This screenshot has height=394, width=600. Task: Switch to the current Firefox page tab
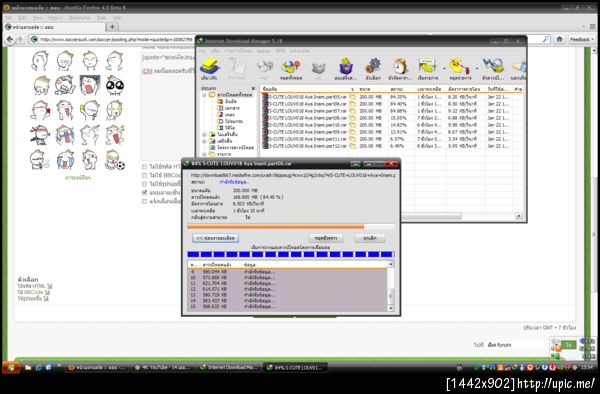coord(55,27)
